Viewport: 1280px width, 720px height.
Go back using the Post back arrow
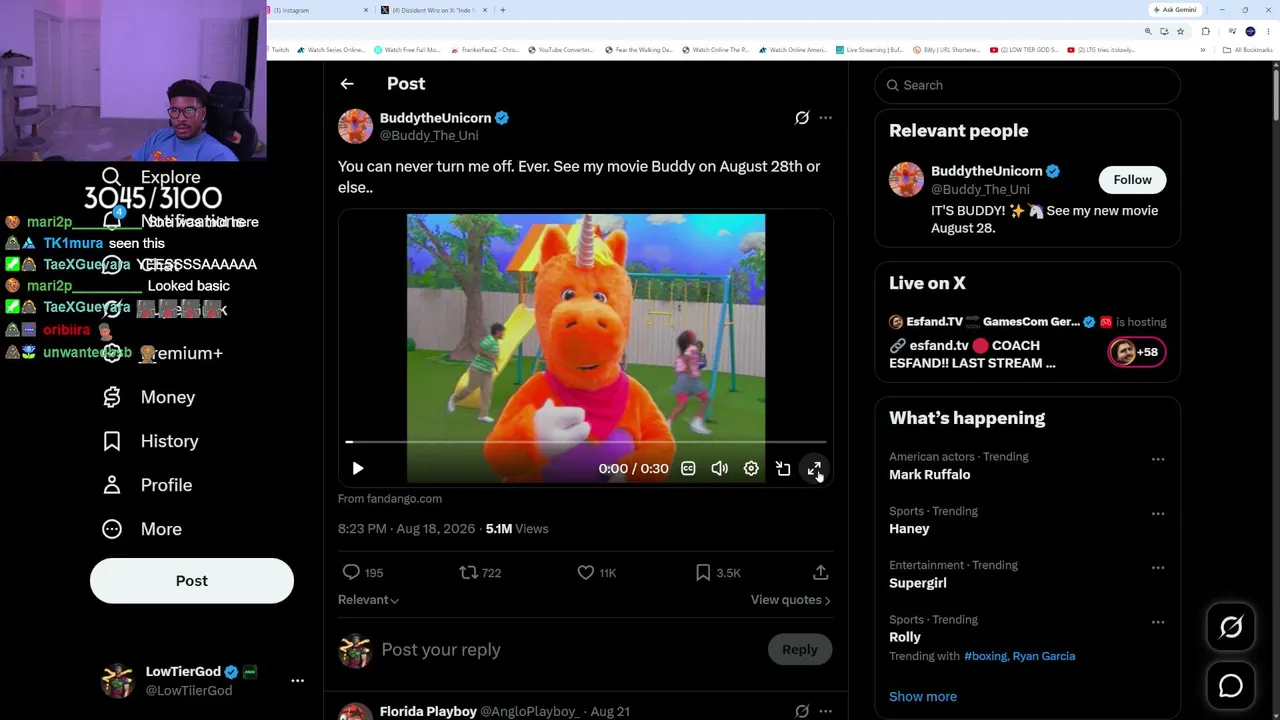(347, 84)
